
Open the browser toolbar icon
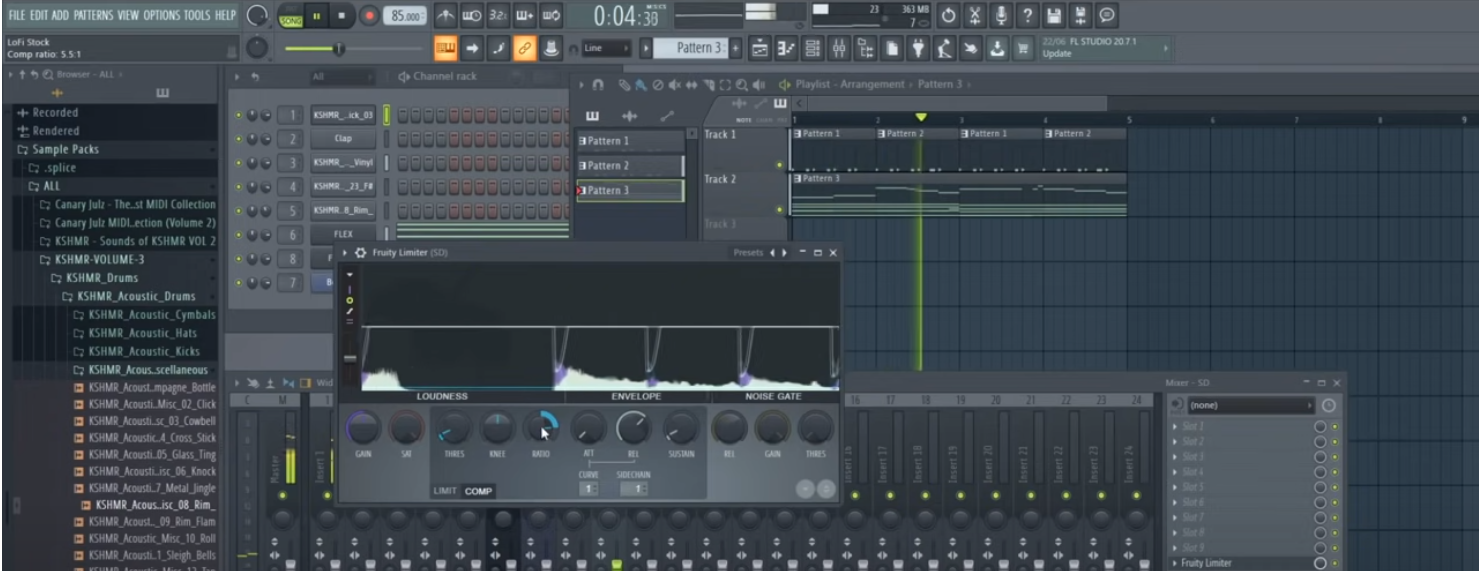coord(865,48)
